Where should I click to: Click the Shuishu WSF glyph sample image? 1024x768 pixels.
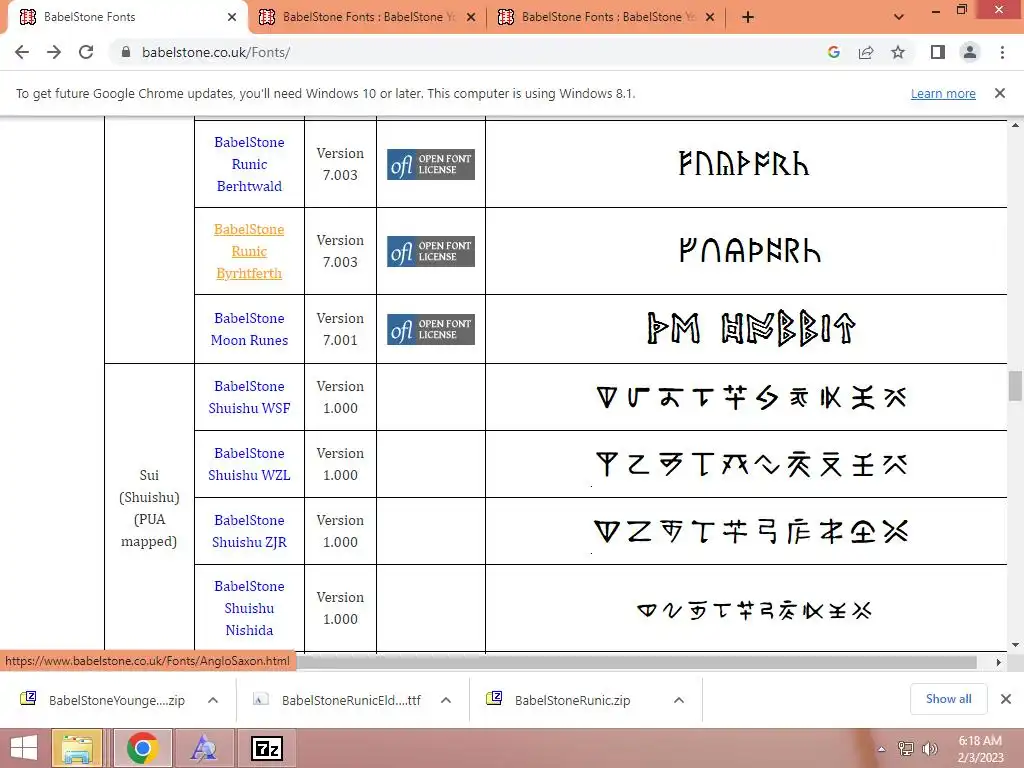[752, 397]
